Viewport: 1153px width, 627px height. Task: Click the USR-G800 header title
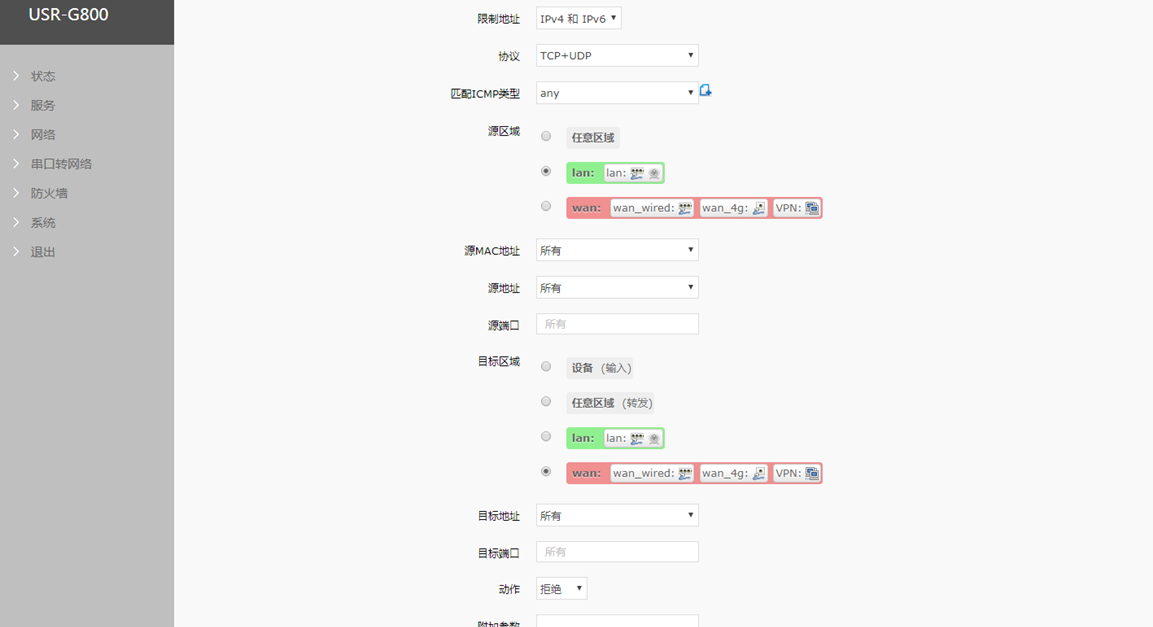(x=68, y=15)
